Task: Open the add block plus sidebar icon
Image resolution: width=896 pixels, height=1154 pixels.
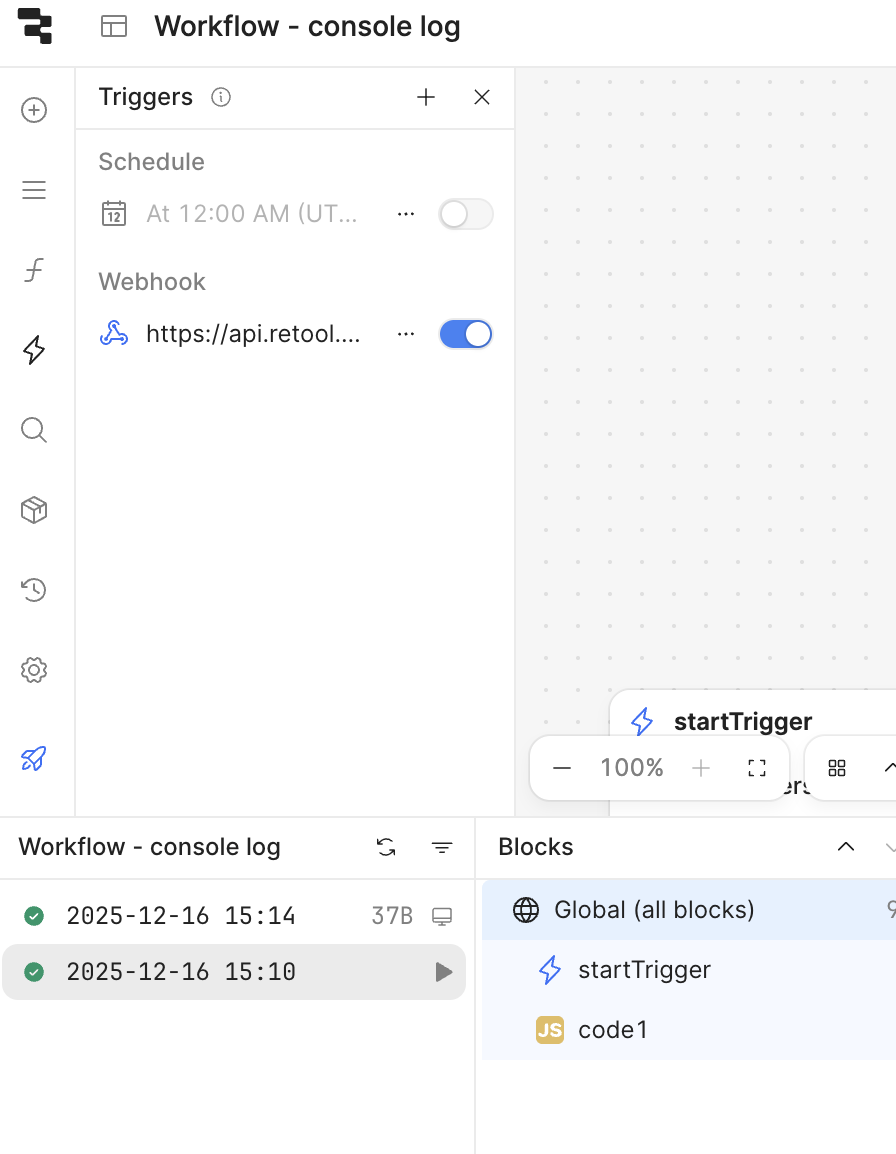Action: click(x=35, y=110)
